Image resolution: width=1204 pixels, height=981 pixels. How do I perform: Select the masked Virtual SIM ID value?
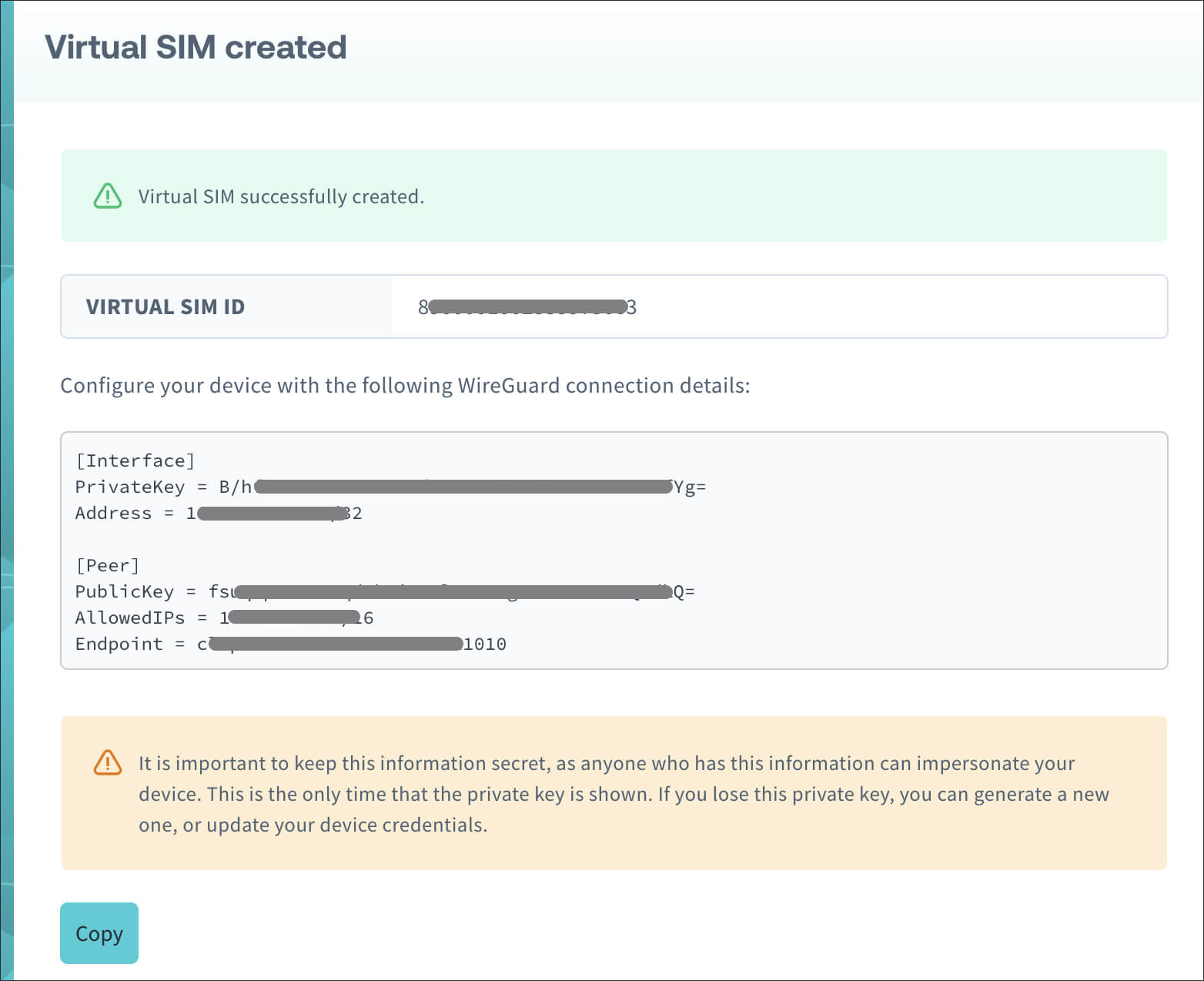(527, 306)
